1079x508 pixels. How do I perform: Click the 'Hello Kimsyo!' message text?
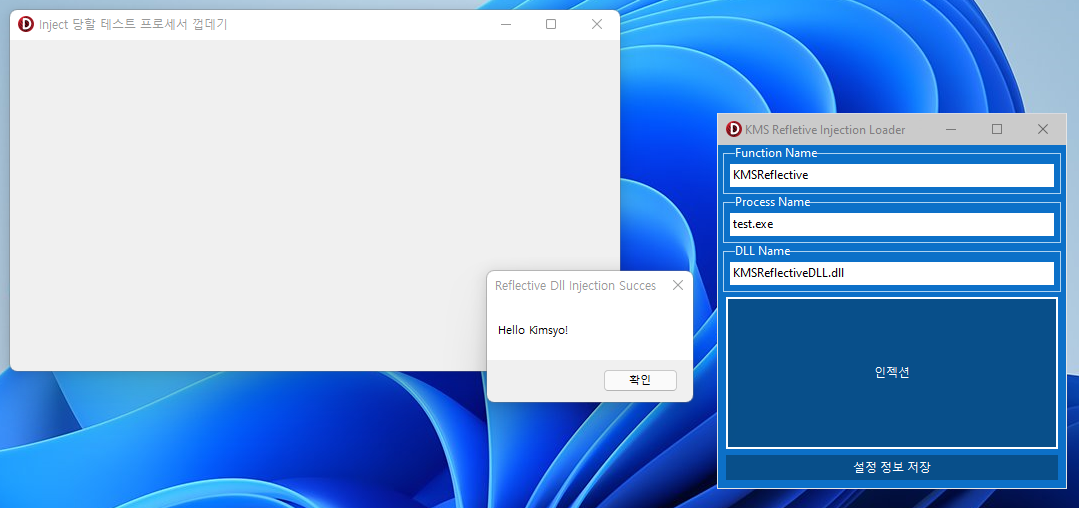[533, 330]
